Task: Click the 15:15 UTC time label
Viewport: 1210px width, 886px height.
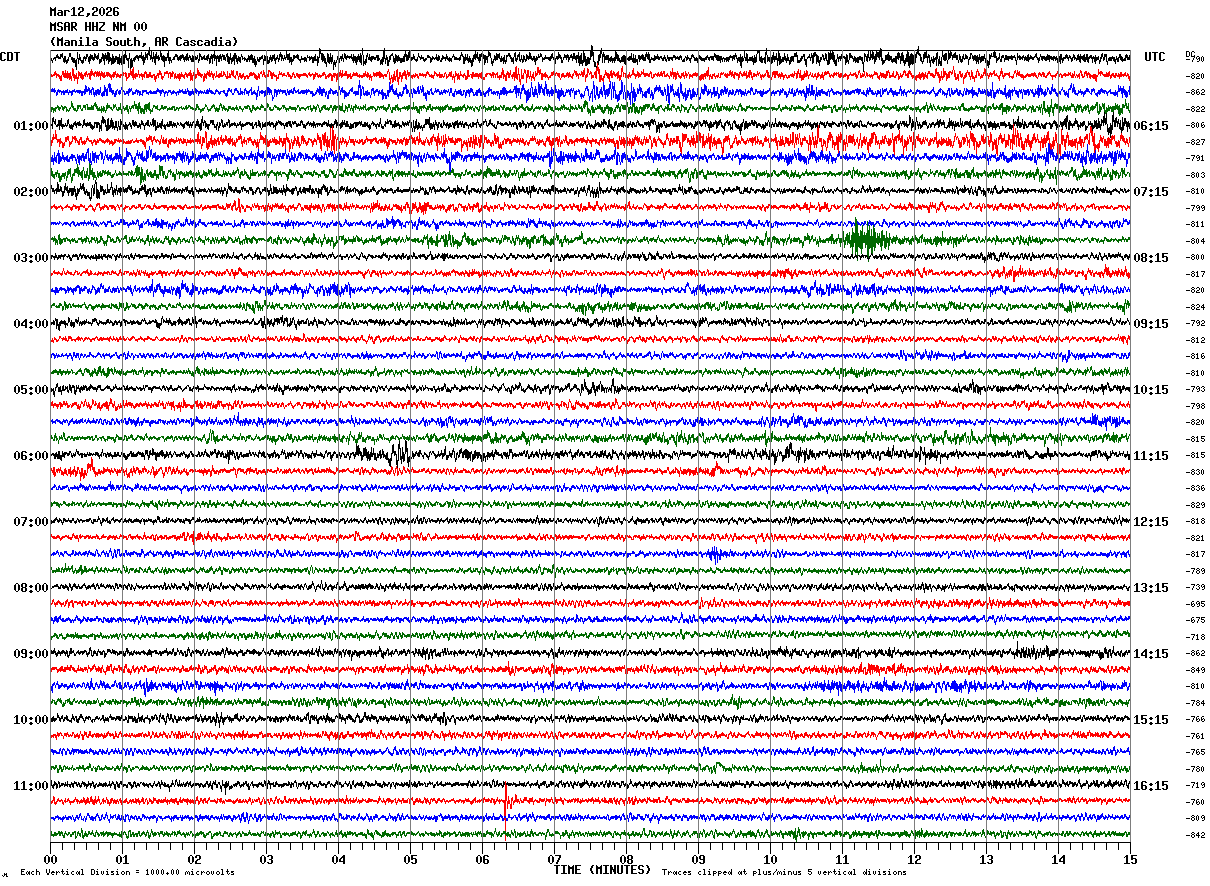Action: click(x=1151, y=720)
